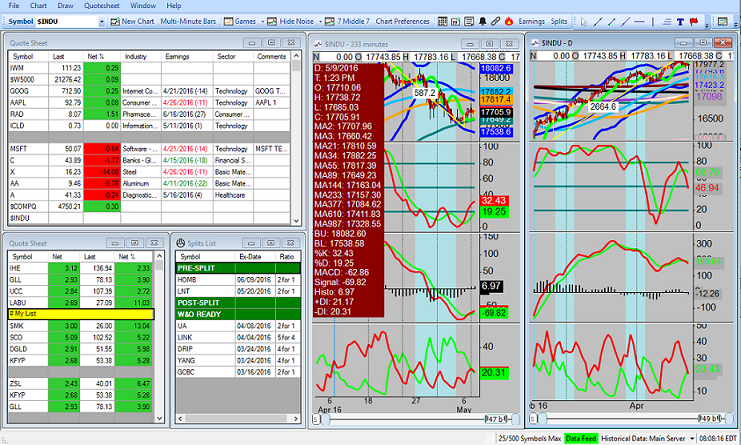Select the pointer arrow tool
The image size is (741, 445).
coord(584,22)
